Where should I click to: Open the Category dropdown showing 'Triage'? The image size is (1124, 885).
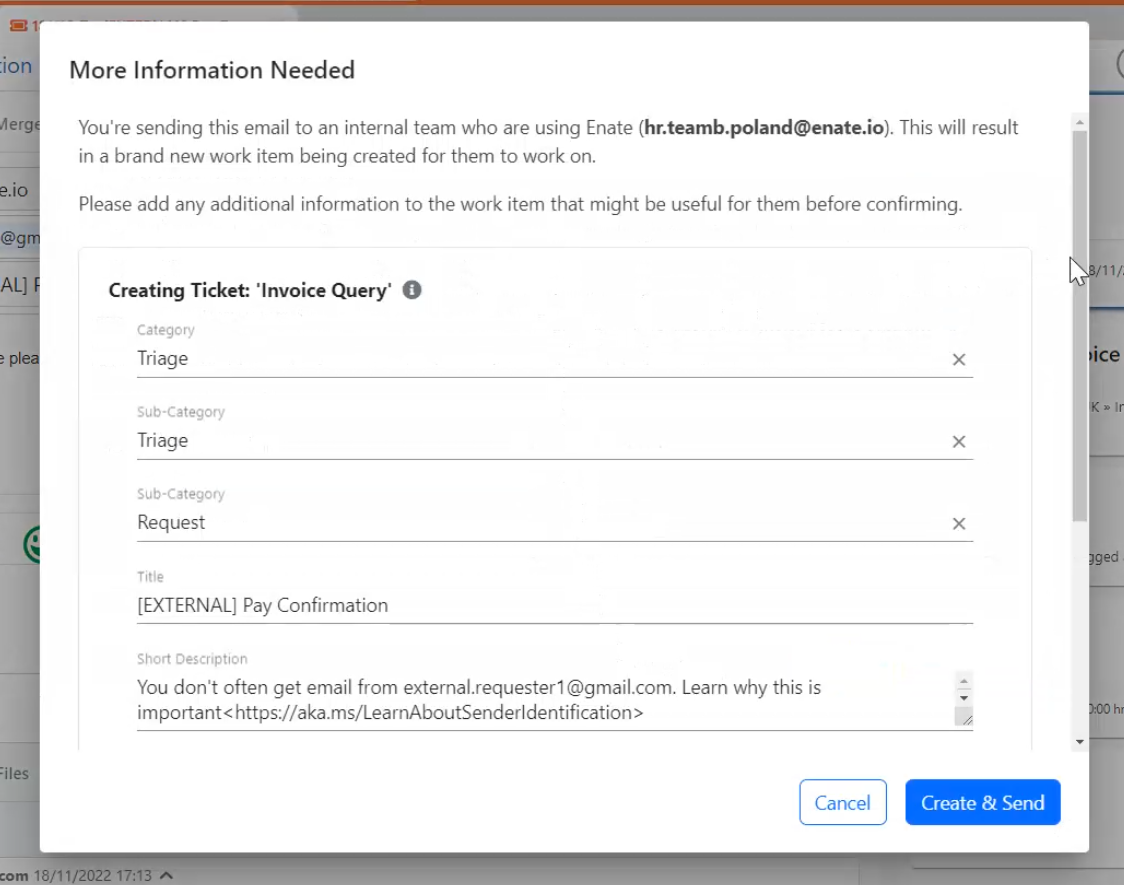click(x=540, y=359)
